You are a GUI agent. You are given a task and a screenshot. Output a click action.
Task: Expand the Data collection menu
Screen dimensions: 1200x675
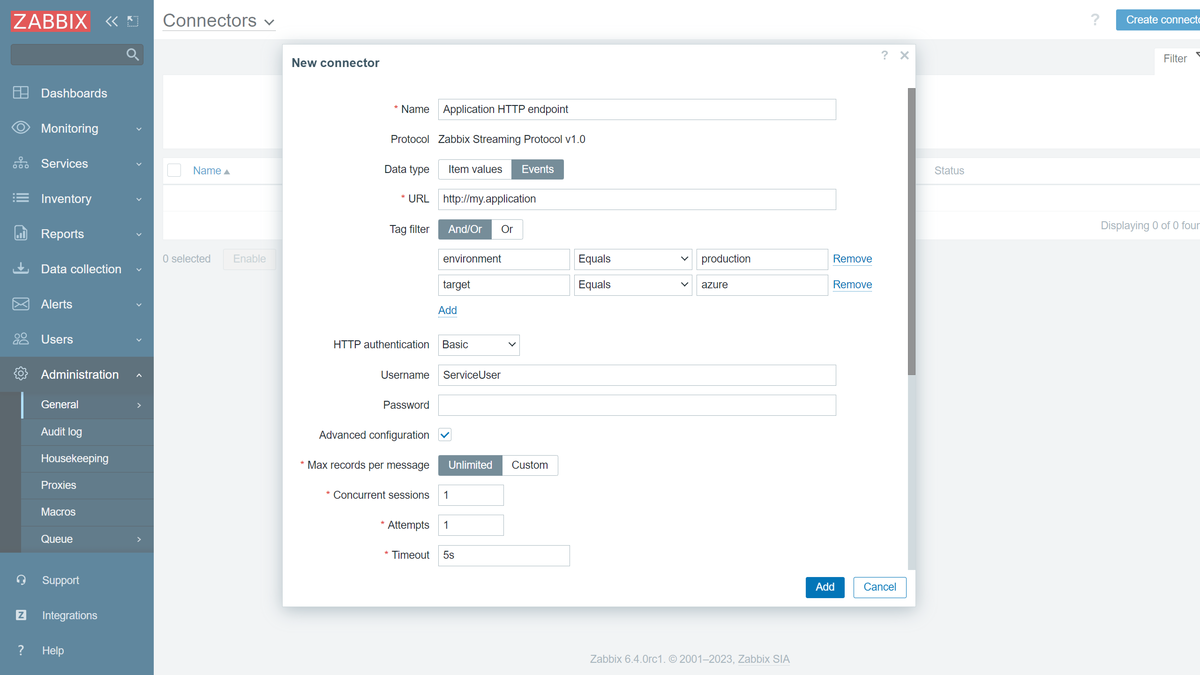pyautogui.click(x=139, y=269)
